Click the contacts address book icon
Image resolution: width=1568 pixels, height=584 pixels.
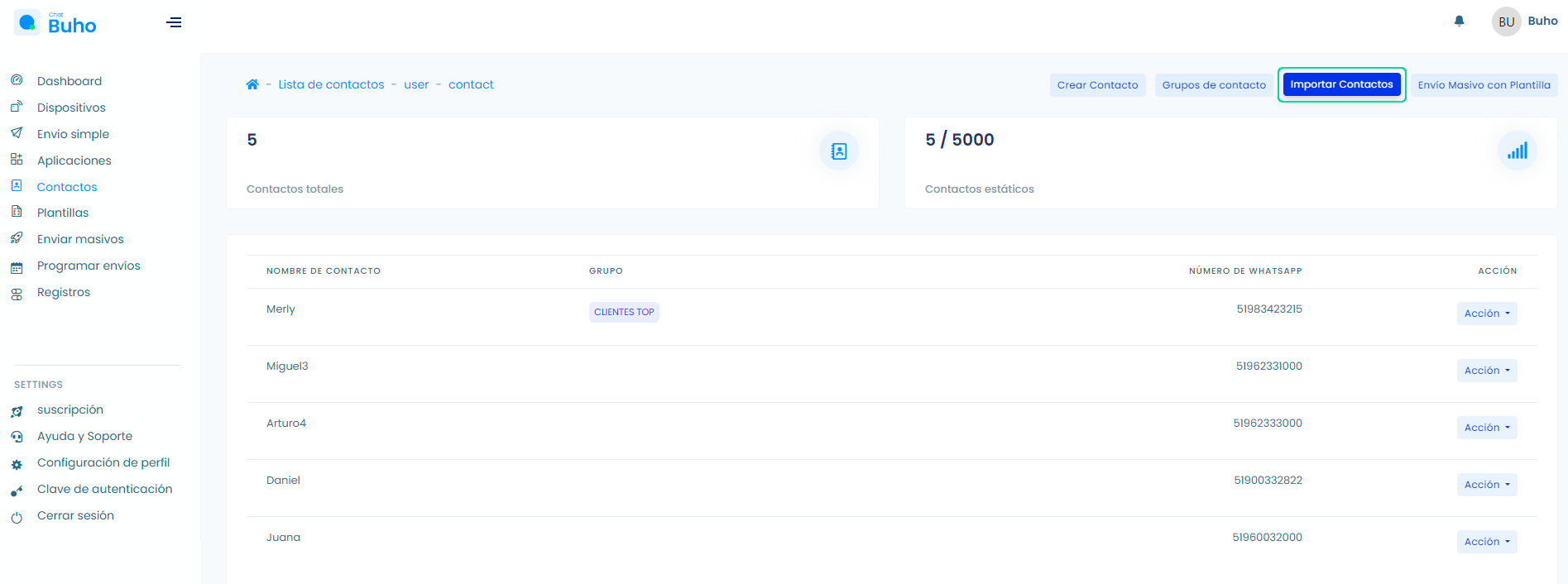tap(838, 151)
